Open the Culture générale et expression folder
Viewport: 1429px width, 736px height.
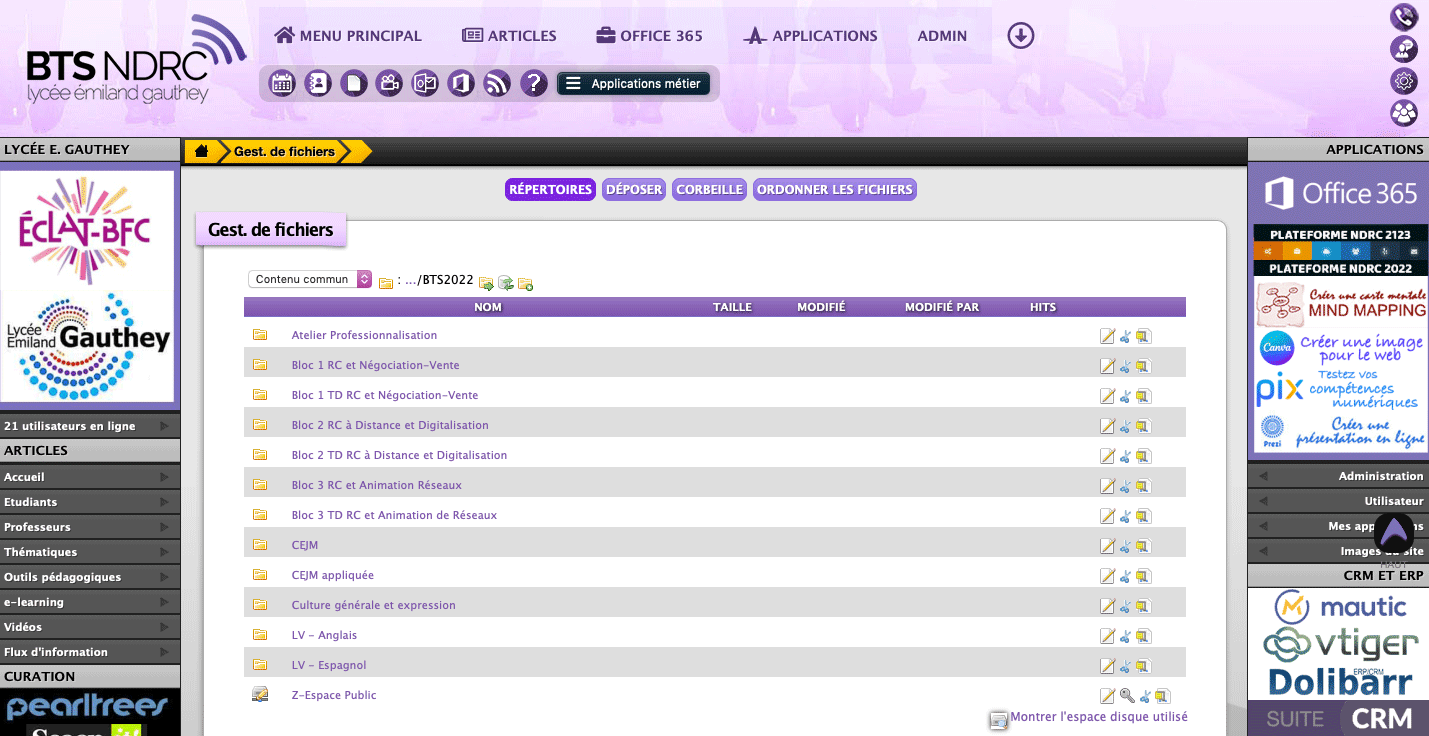(x=373, y=606)
